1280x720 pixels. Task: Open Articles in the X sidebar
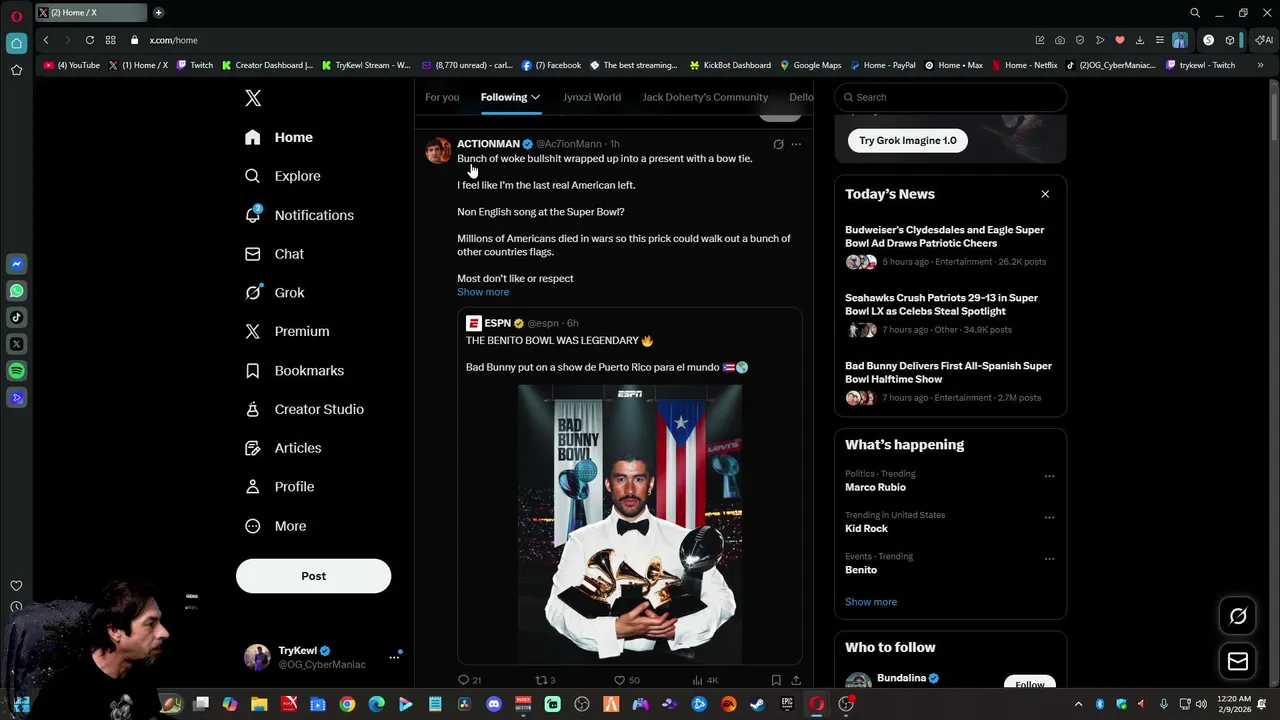pos(283,448)
